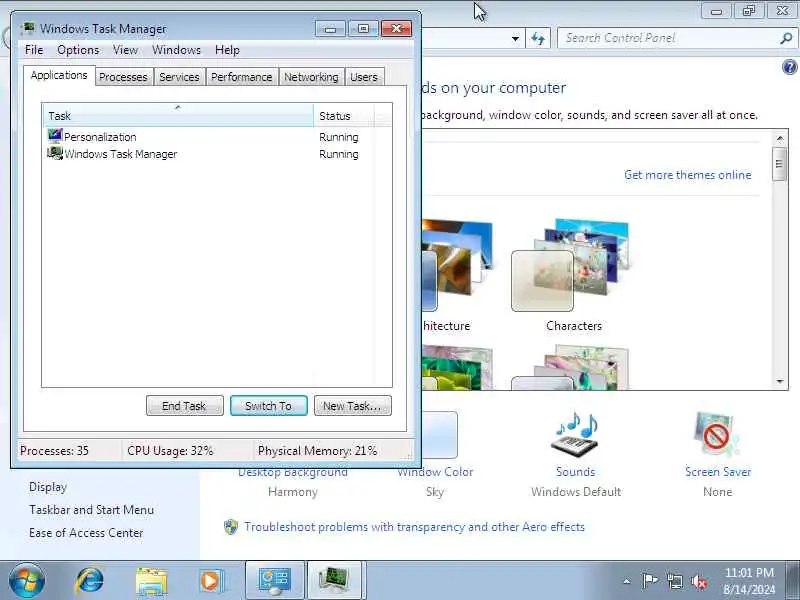The width and height of the screenshot is (800, 600).
Task: Open the Action Center flag icon
Action: tap(649, 581)
